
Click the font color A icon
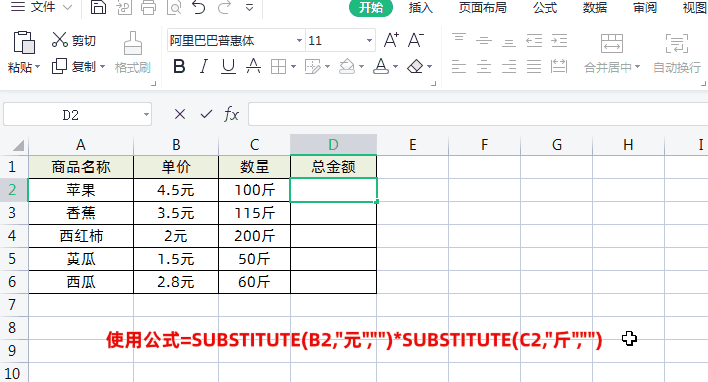381,67
